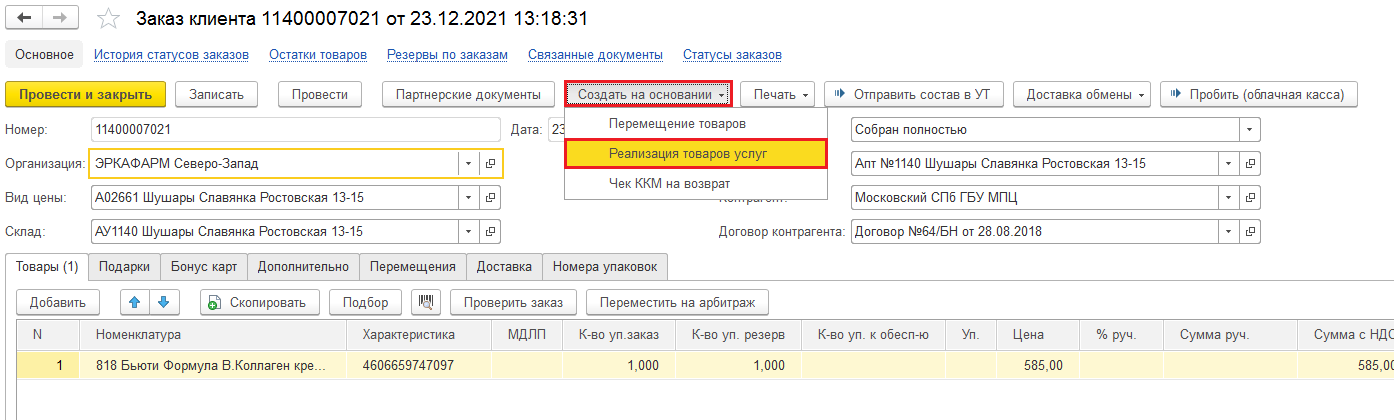The width and height of the screenshot is (1394, 420).
Task: Move row up with arrow icon
Action: 134,302
